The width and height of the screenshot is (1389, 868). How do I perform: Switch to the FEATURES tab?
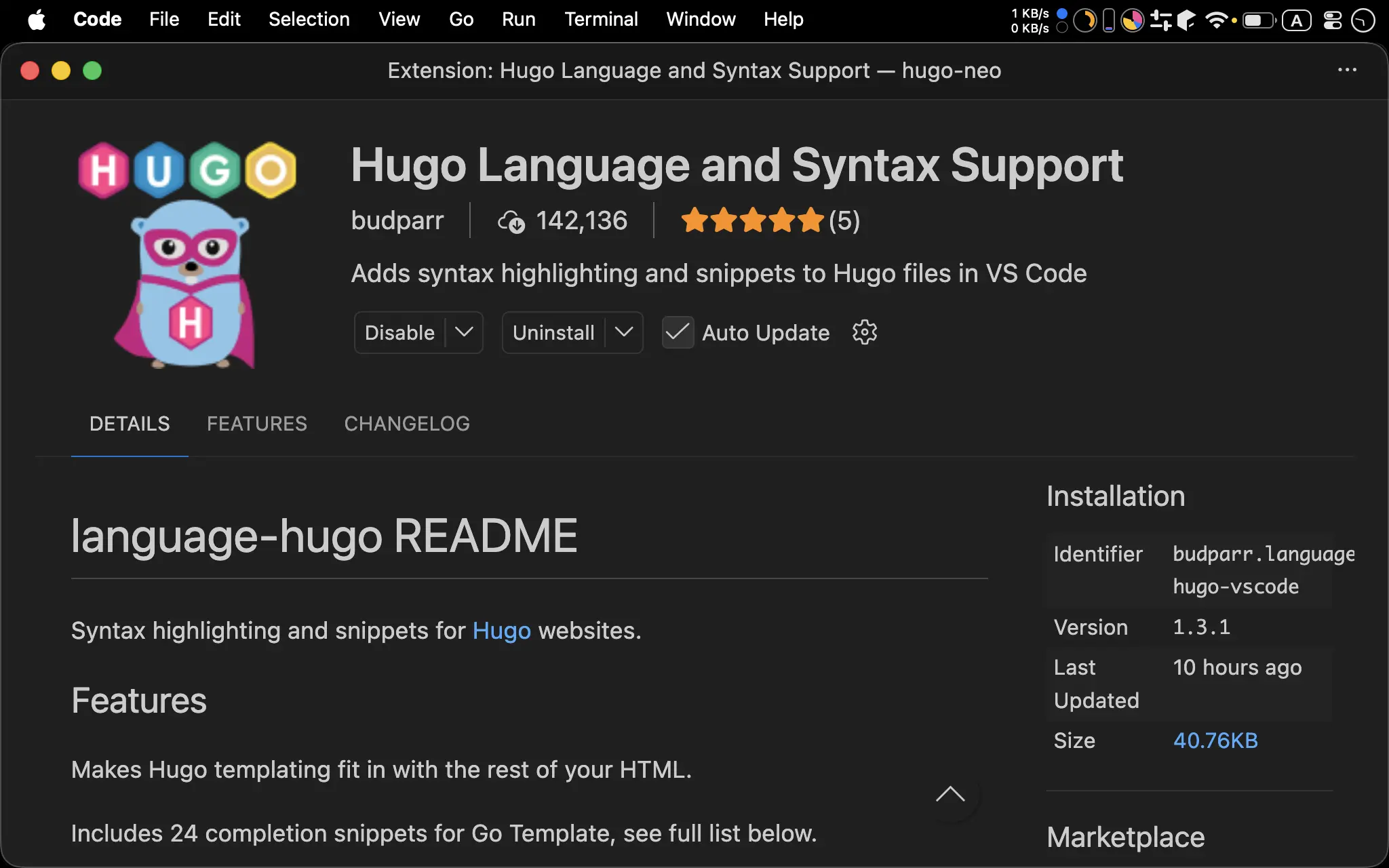click(x=257, y=424)
